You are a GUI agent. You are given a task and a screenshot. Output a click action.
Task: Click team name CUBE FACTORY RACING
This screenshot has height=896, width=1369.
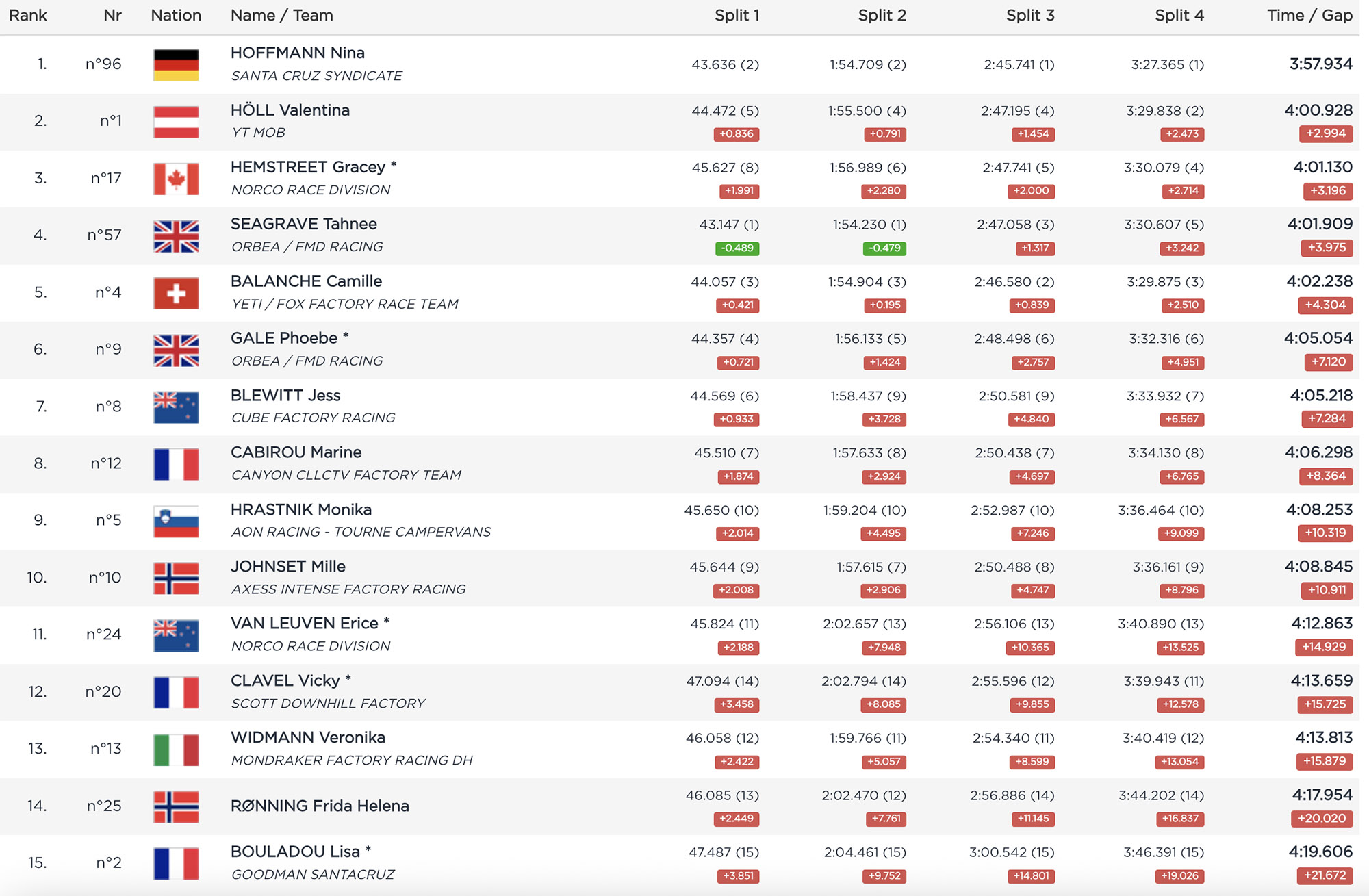coord(314,418)
